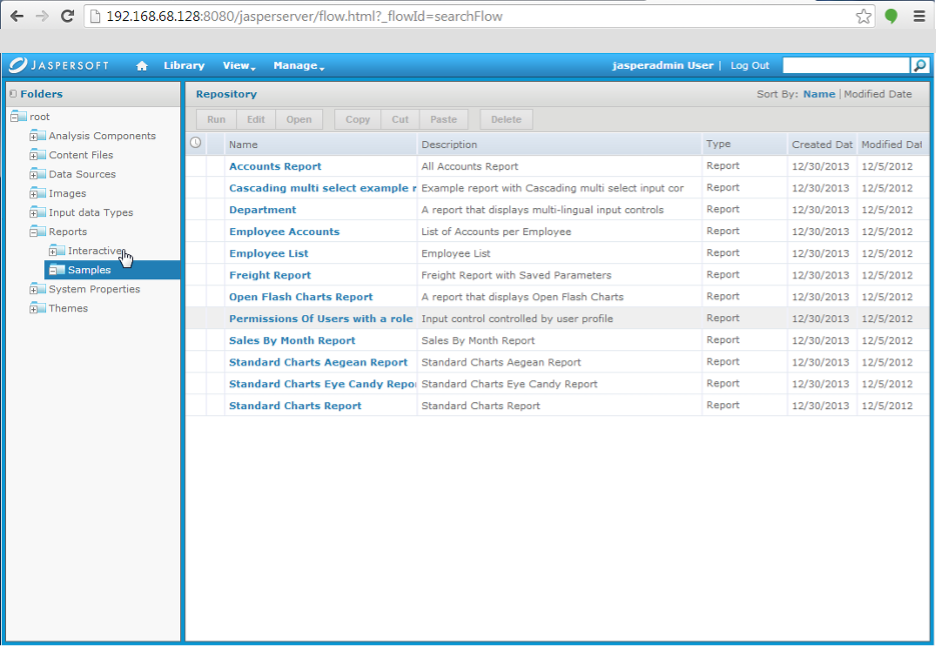Open Permissions Of Users with a role report
The width and height of the screenshot is (936, 646).
click(321, 319)
